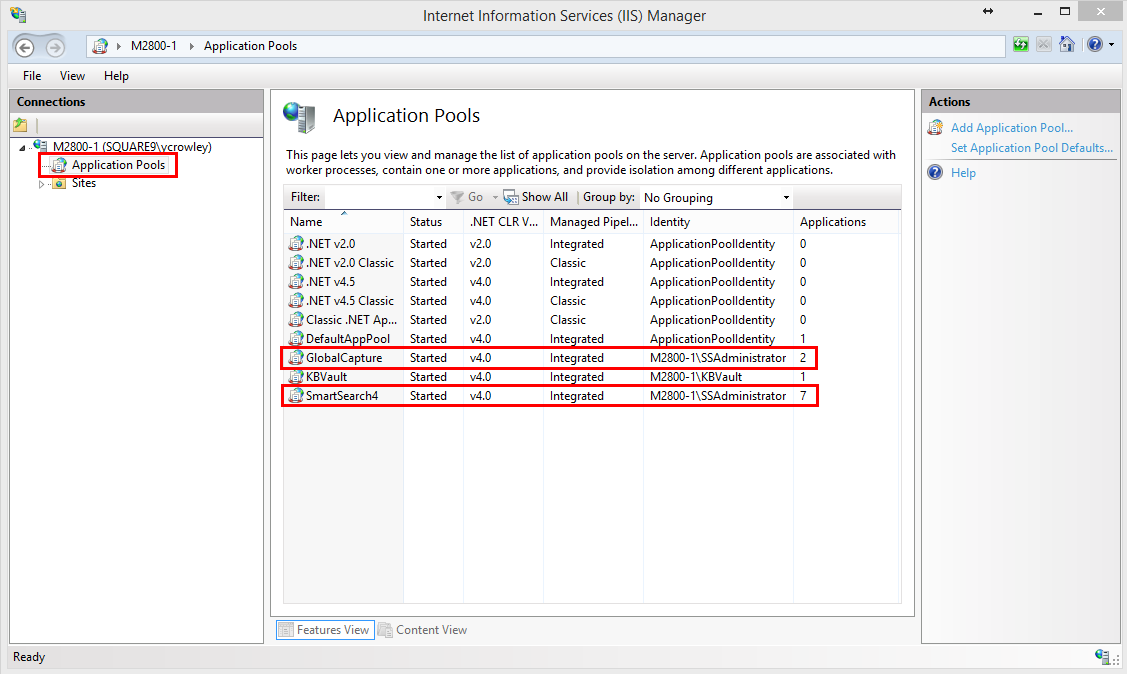The height and width of the screenshot is (674, 1127).
Task: Switch to Features View
Action: coord(324,629)
